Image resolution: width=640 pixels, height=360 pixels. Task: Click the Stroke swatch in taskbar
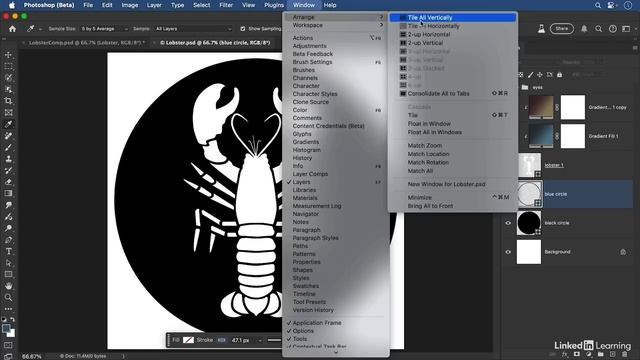[222, 340]
